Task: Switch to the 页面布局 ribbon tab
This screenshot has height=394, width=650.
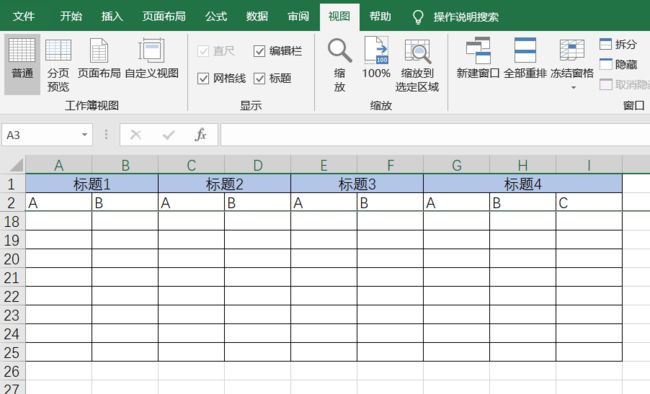Action: [x=164, y=16]
